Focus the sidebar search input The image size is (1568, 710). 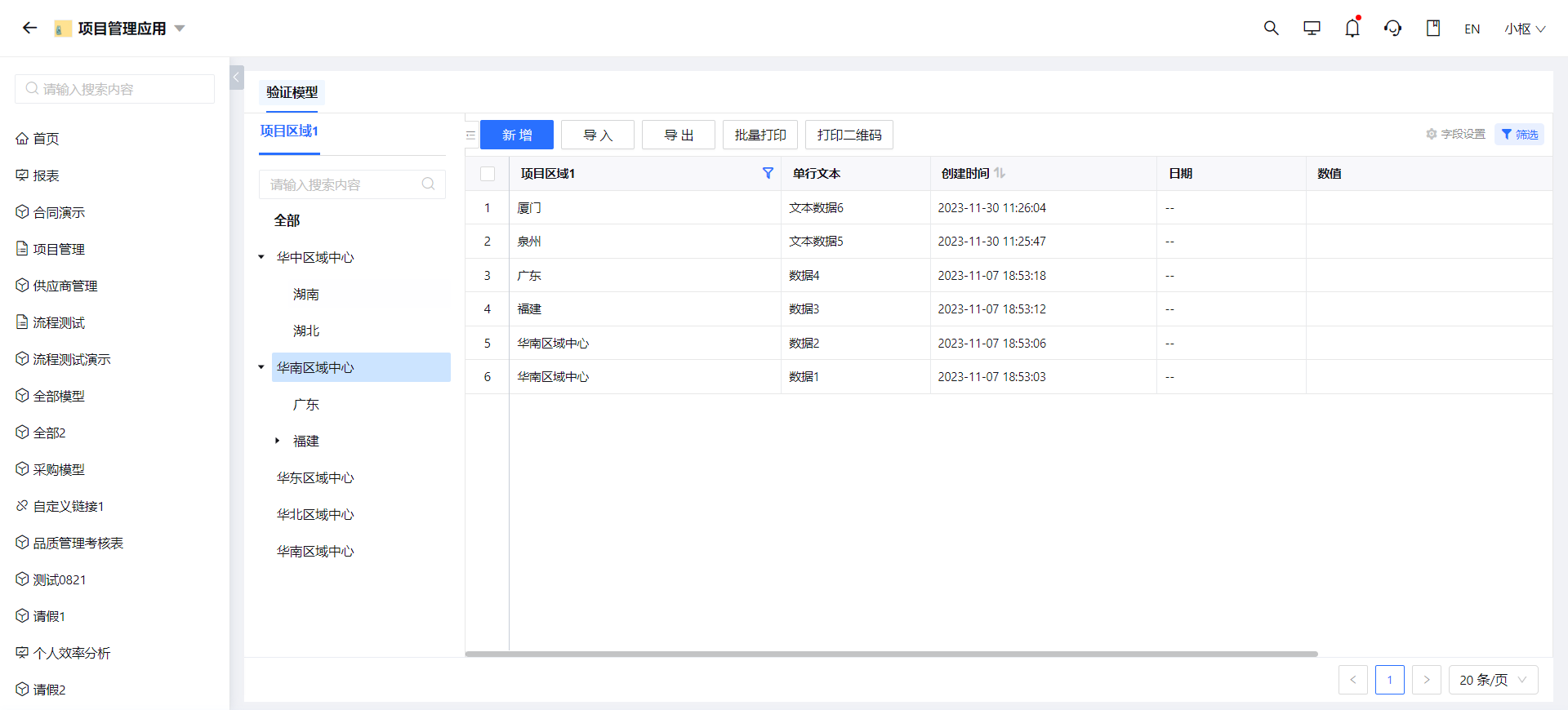[x=114, y=89]
